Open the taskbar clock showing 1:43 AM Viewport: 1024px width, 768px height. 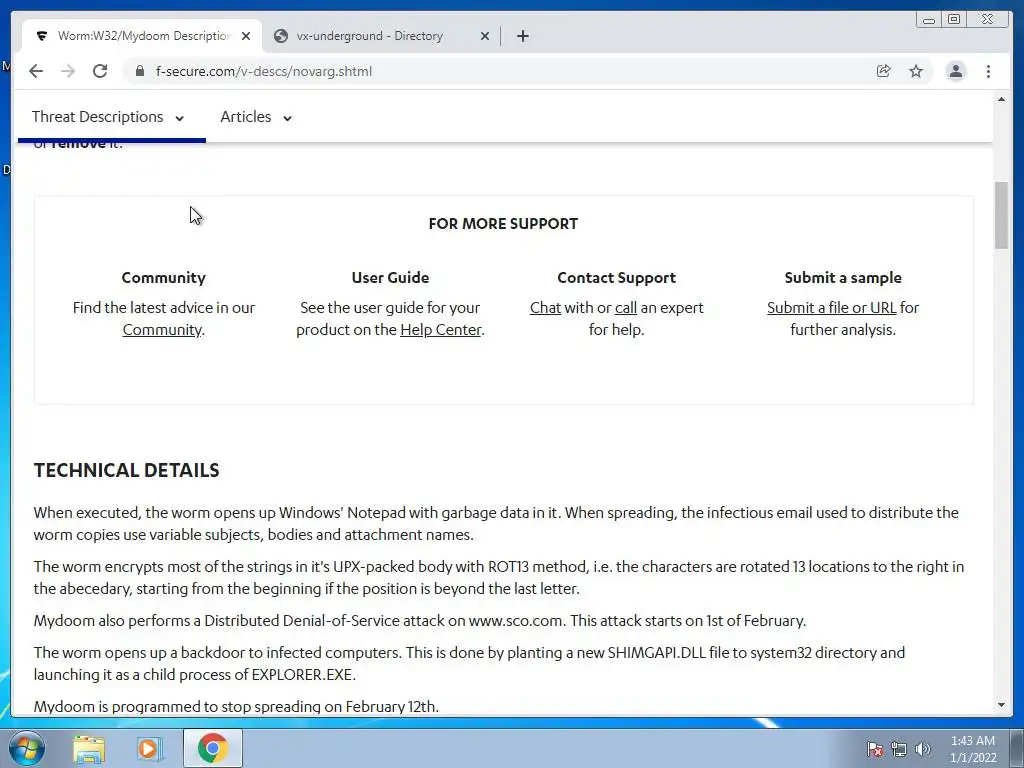point(973,749)
